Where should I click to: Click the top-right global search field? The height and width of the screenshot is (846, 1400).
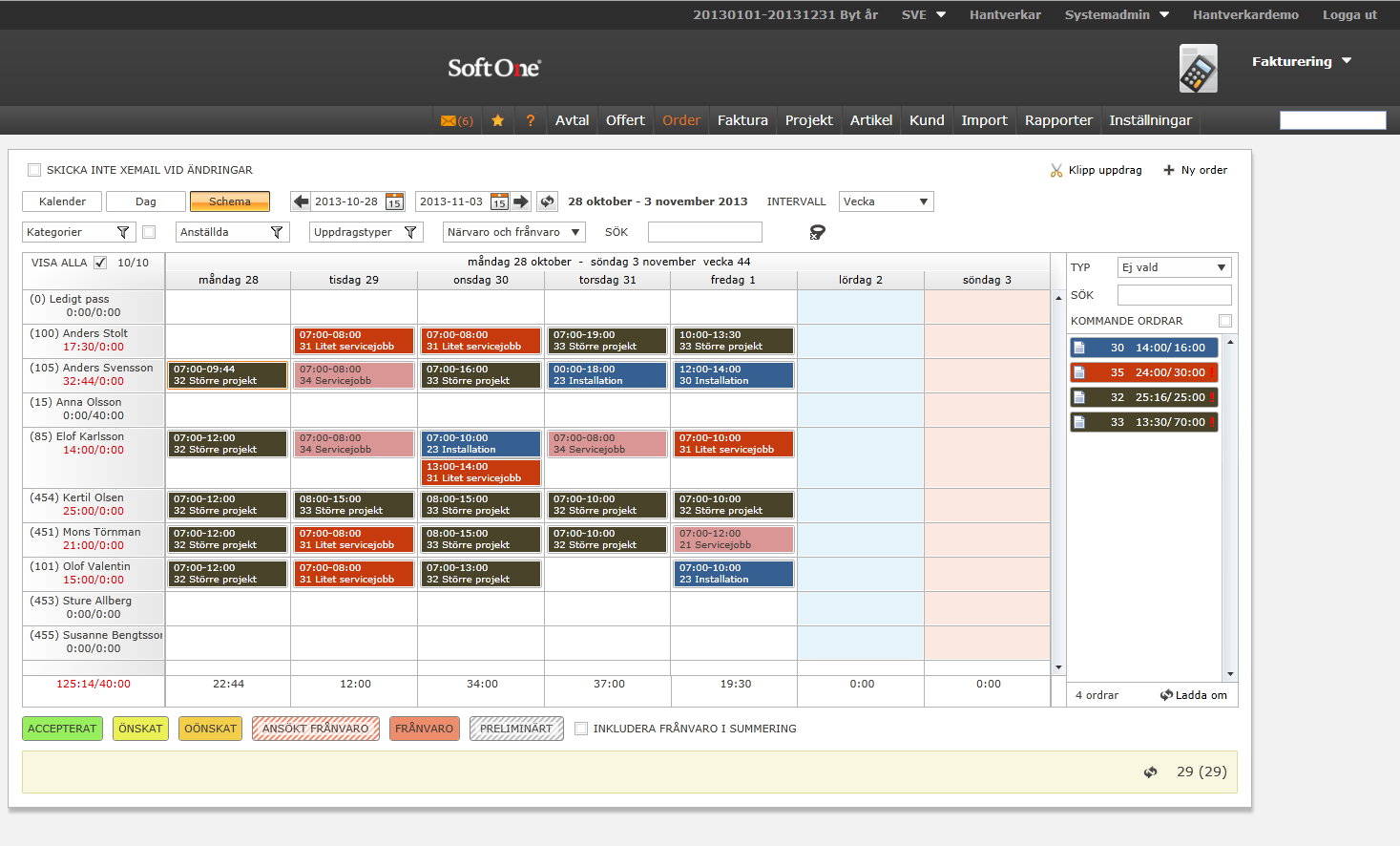[x=1332, y=120]
